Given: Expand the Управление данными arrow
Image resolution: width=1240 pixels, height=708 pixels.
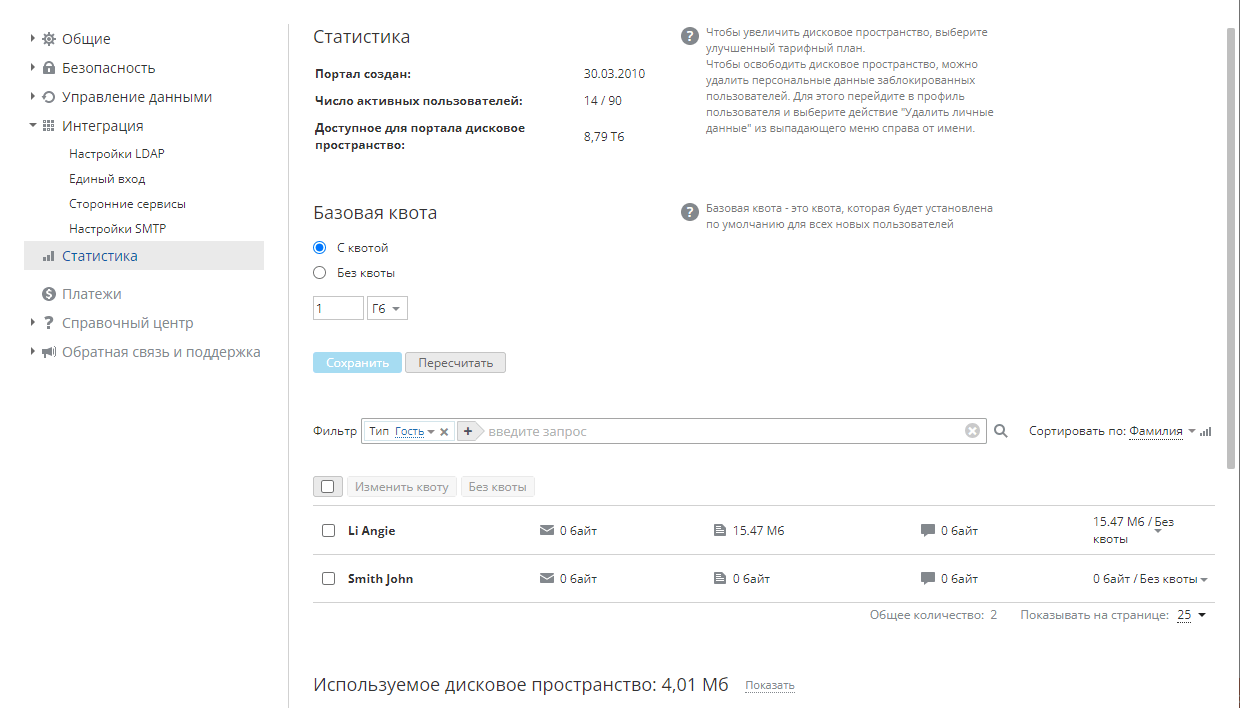Looking at the screenshot, I should pyautogui.click(x=32, y=97).
